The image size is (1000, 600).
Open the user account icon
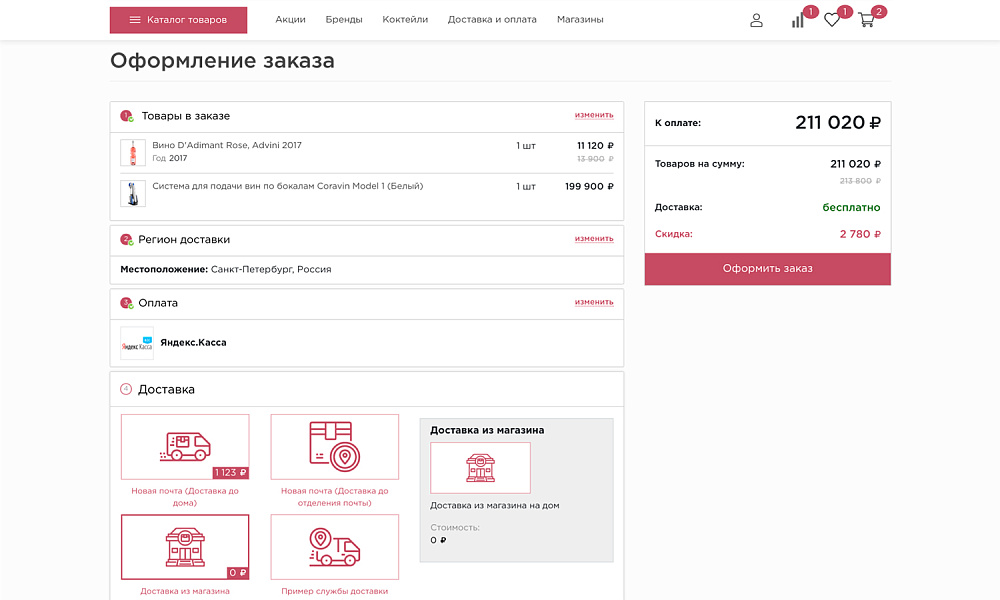coord(756,19)
